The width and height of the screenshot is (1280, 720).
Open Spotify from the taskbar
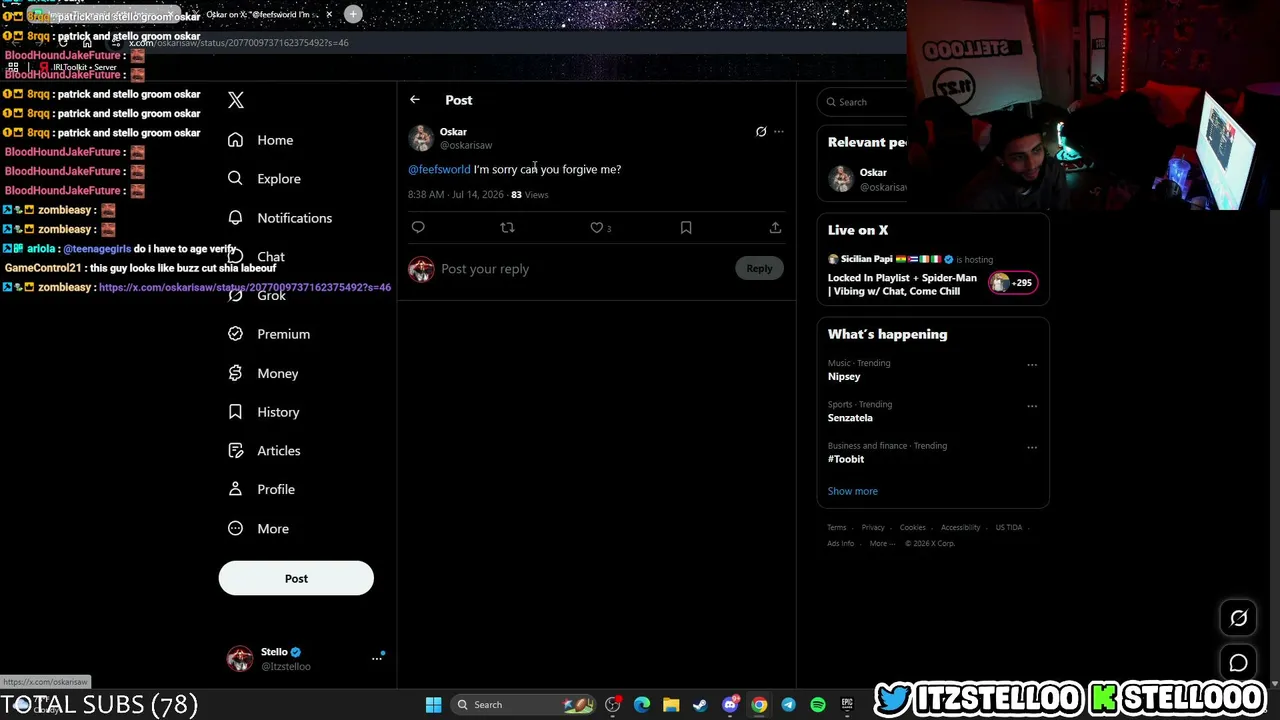[x=818, y=705]
